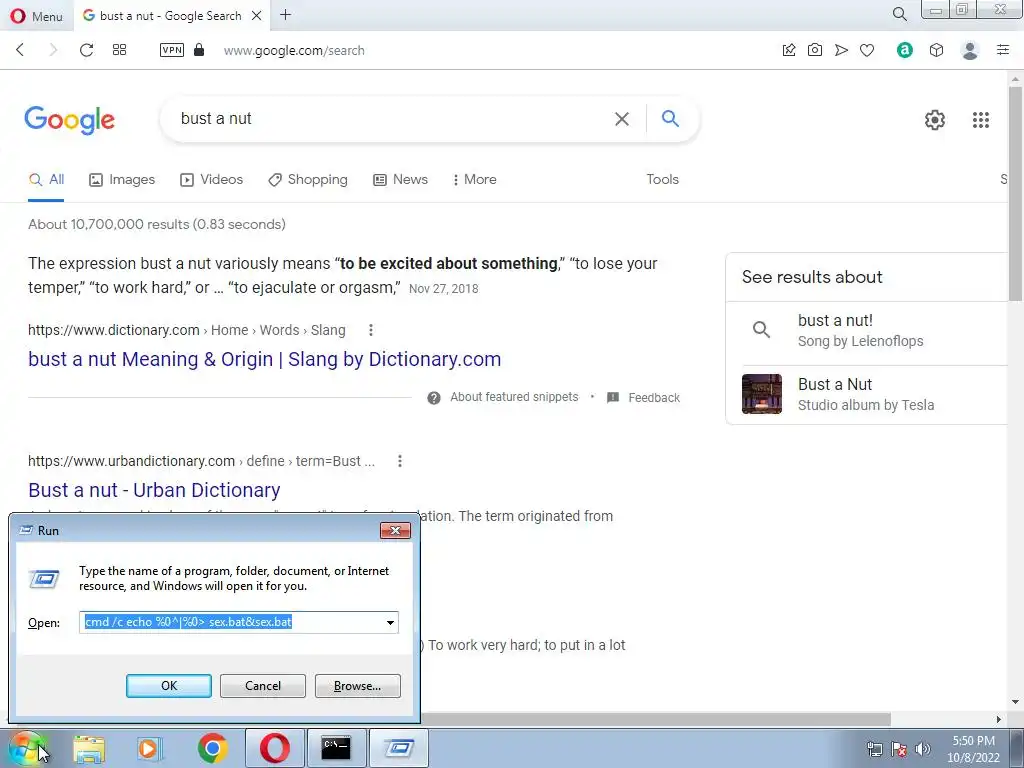Open Action Center flag tray icon
The width and height of the screenshot is (1024, 768).
tap(899, 749)
